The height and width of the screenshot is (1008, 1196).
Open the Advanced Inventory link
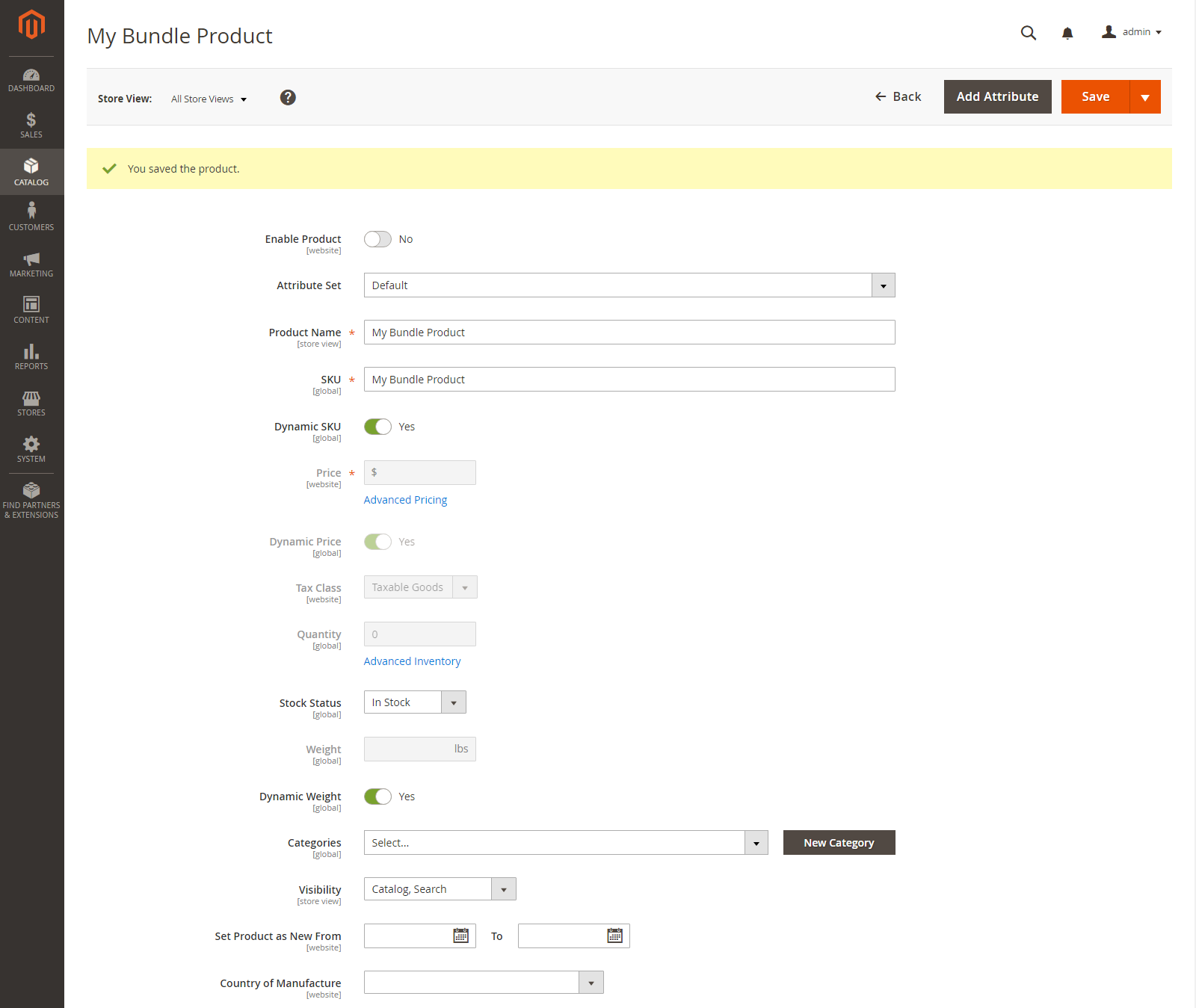coord(412,661)
